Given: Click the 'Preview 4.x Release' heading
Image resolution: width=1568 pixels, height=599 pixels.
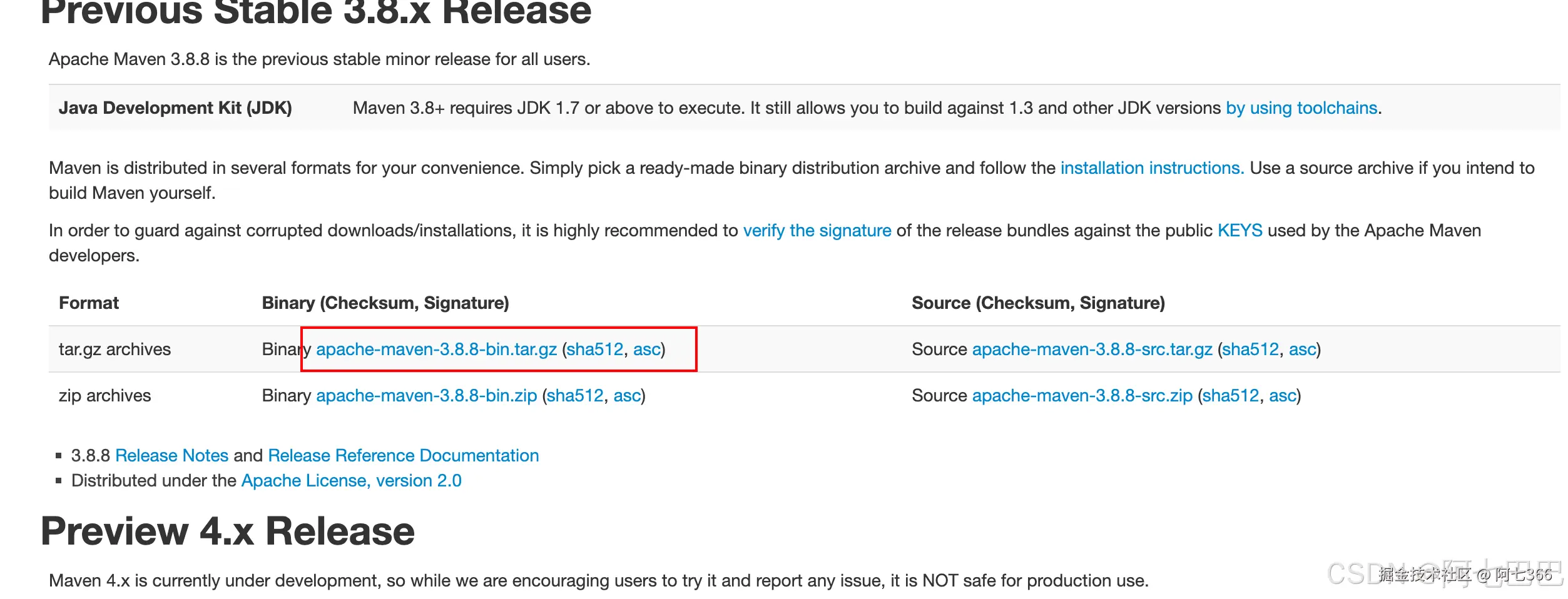Looking at the screenshot, I should pyautogui.click(x=228, y=531).
